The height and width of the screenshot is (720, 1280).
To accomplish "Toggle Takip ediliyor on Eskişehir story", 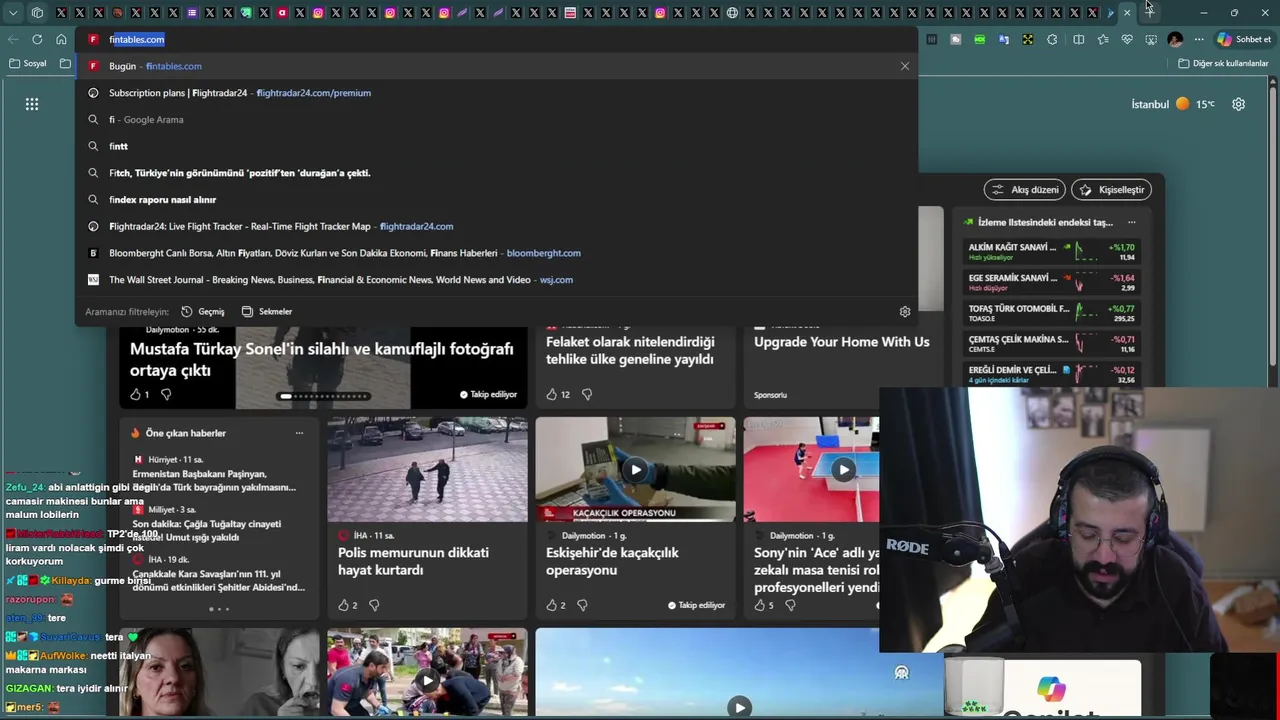I will (x=696, y=605).
